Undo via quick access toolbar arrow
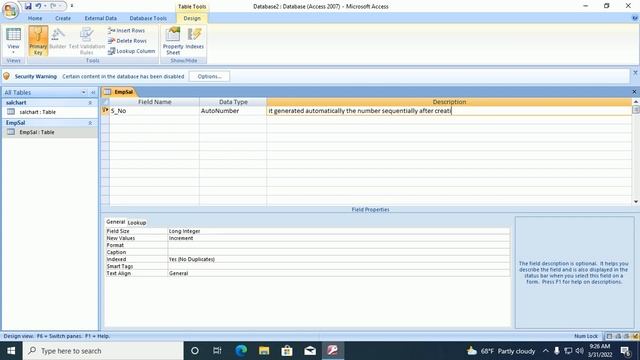640x360 pixels. pyautogui.click(x=38, y=6)
